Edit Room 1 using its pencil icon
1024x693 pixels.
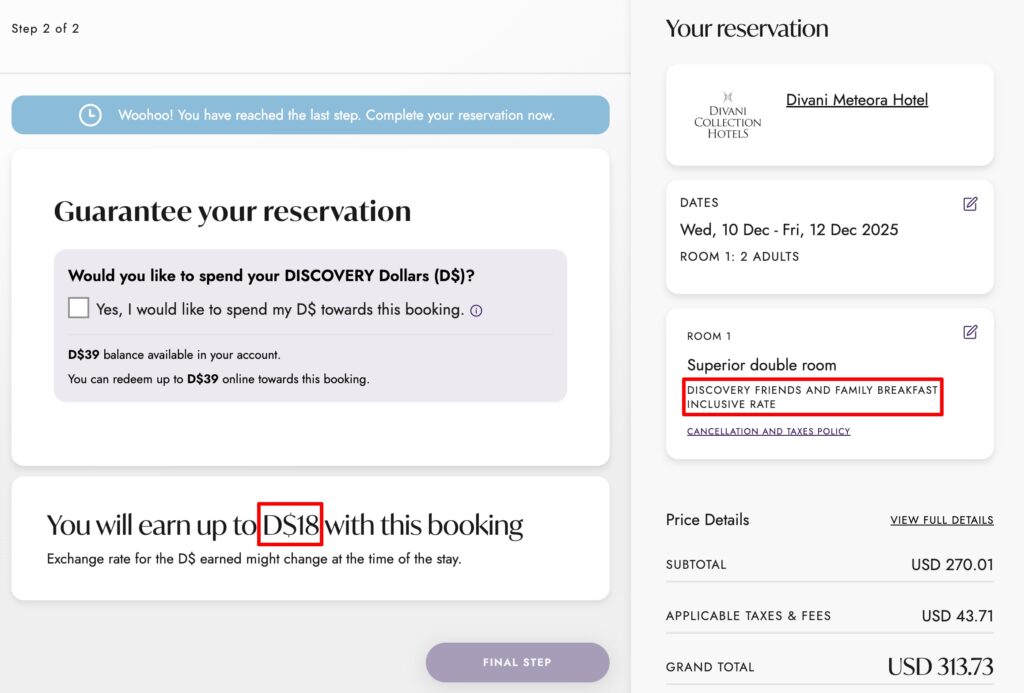(970, 332)
